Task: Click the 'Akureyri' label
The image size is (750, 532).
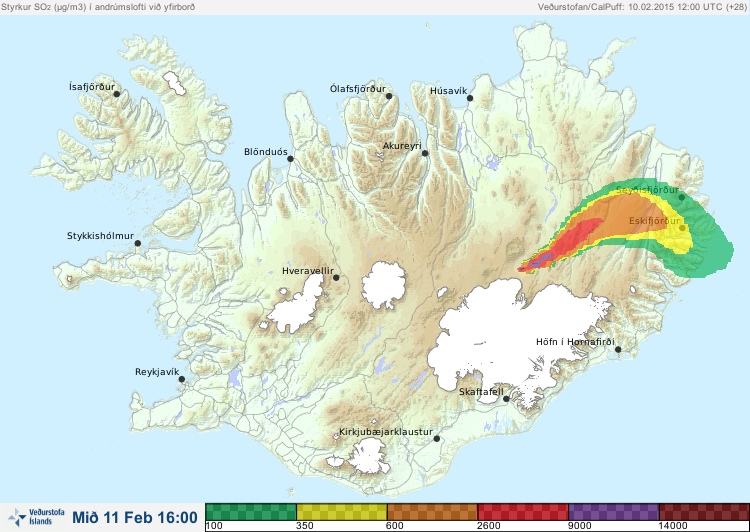Action: click(x=402, y=146)
